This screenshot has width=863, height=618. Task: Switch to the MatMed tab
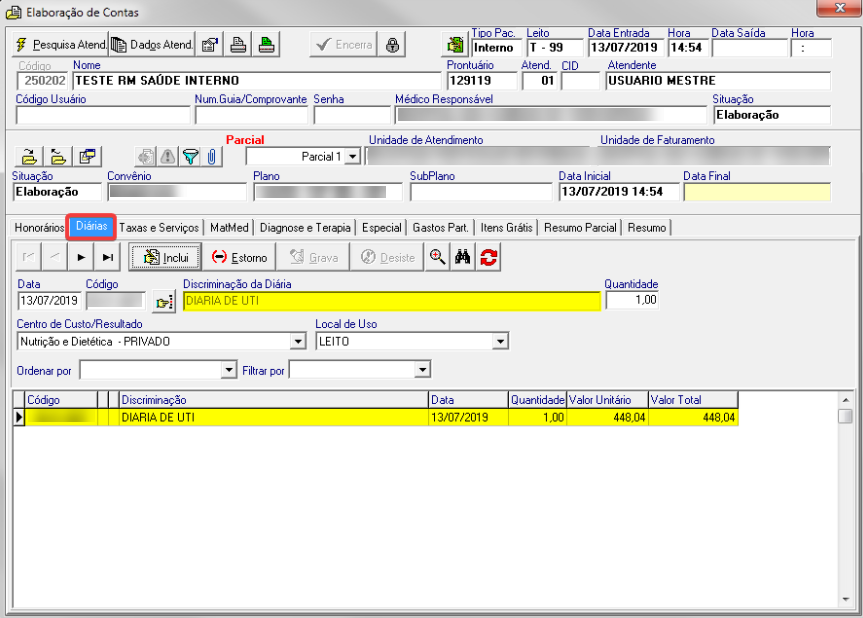[229, 228]
